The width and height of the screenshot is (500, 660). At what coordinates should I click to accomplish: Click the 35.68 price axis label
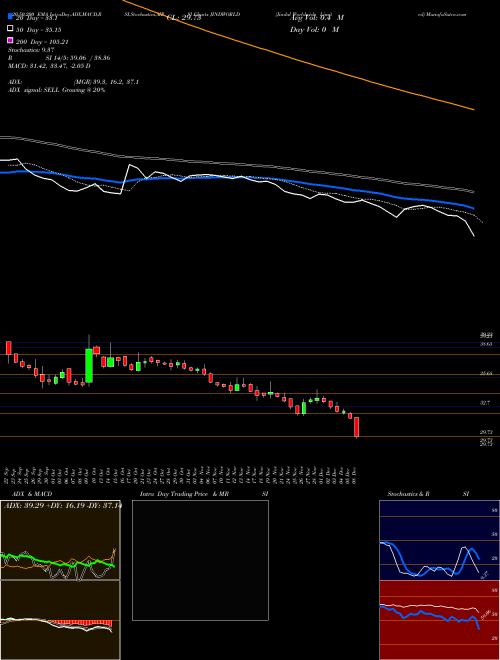pyautogui.click(x=486, y=373)
